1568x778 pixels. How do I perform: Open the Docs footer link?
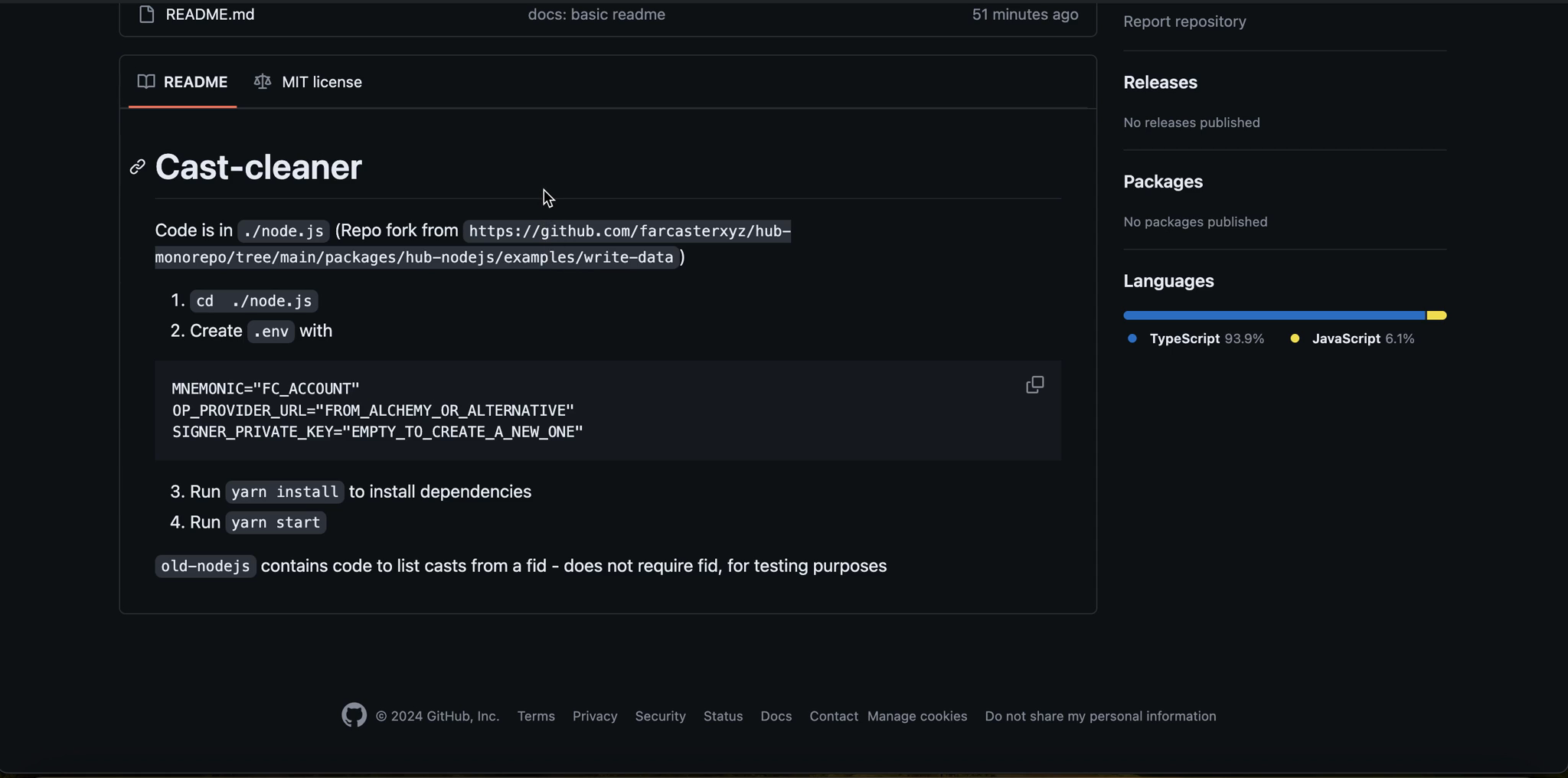pyautogui.click(x=776, y=717)
